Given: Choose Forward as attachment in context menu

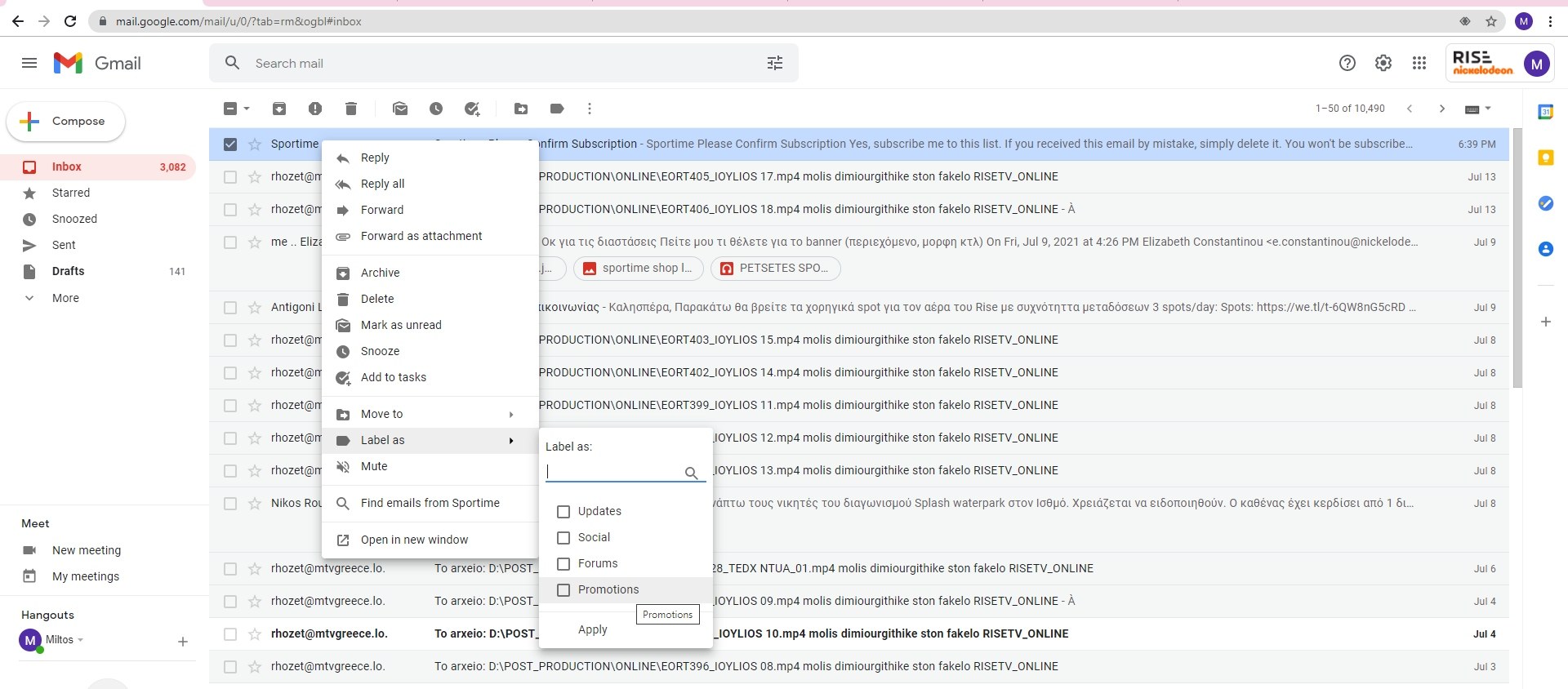Looking at the screenshot, I should [x=421, y=236].
